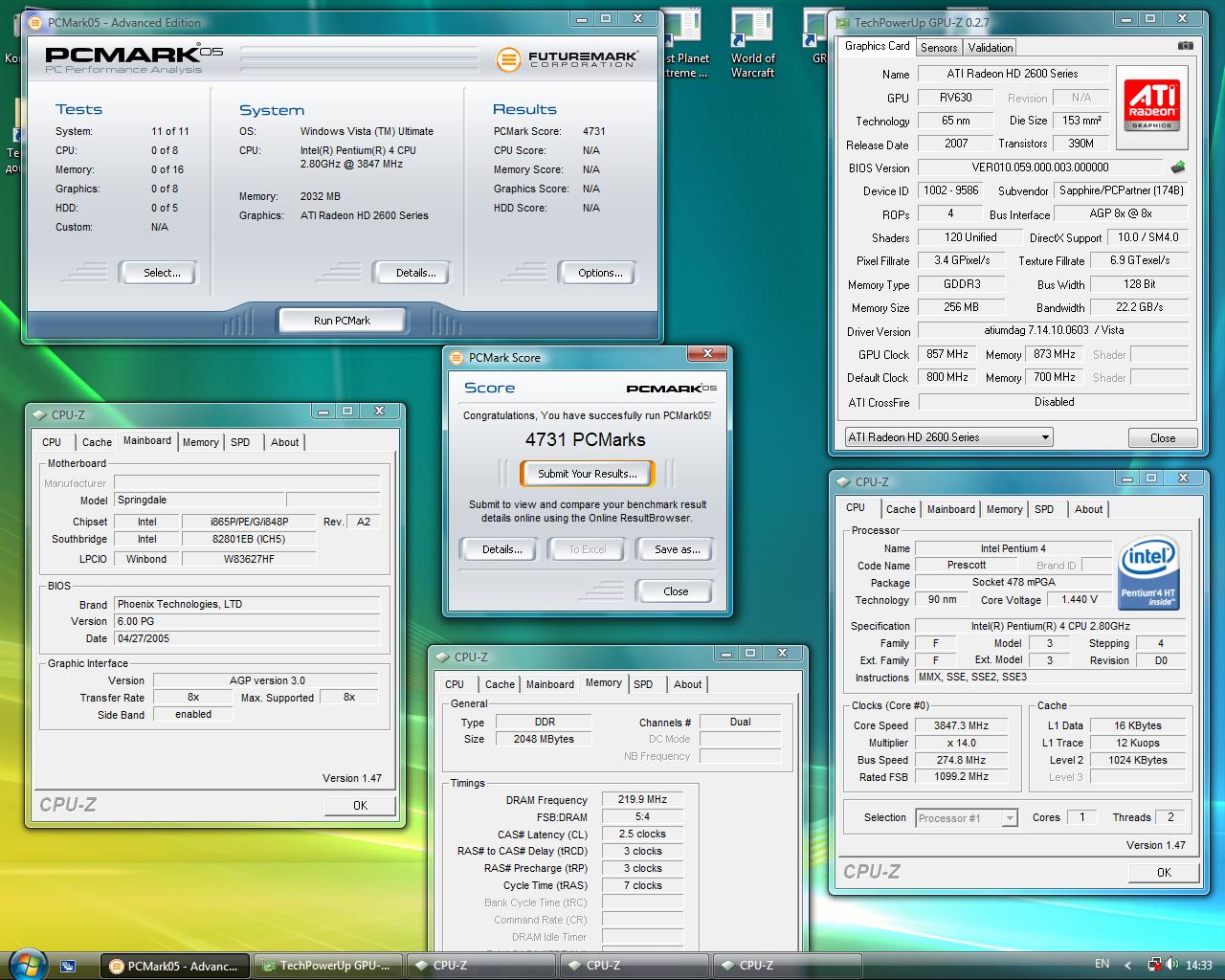The height and width of the screenshot is (980, 1225).
Task: Click the '4731 PCMarks' score text
Action: coord(586,440)
